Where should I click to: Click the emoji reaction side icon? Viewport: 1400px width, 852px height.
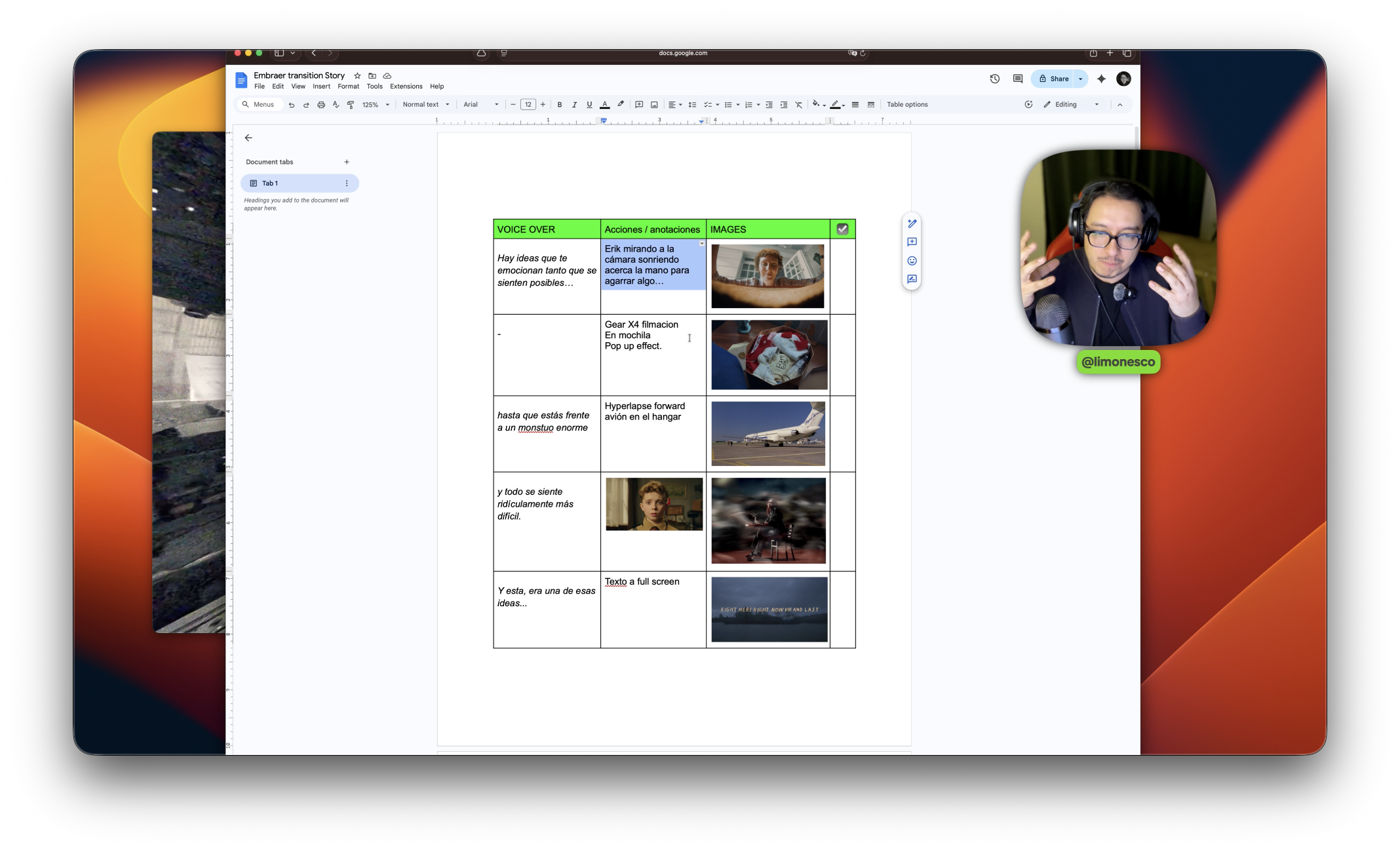tap(912, 261)
